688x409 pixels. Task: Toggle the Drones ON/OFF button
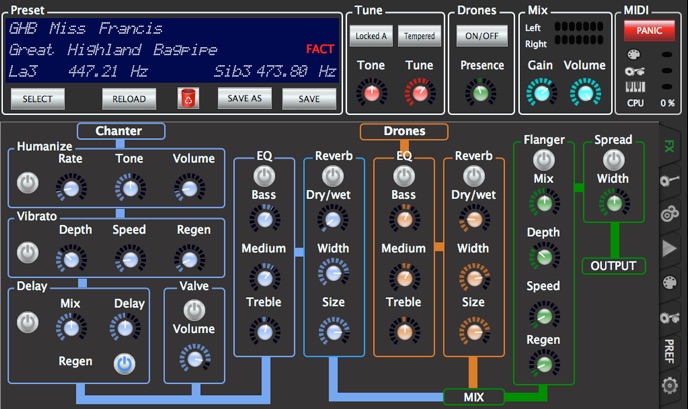[x=482, y=36]
